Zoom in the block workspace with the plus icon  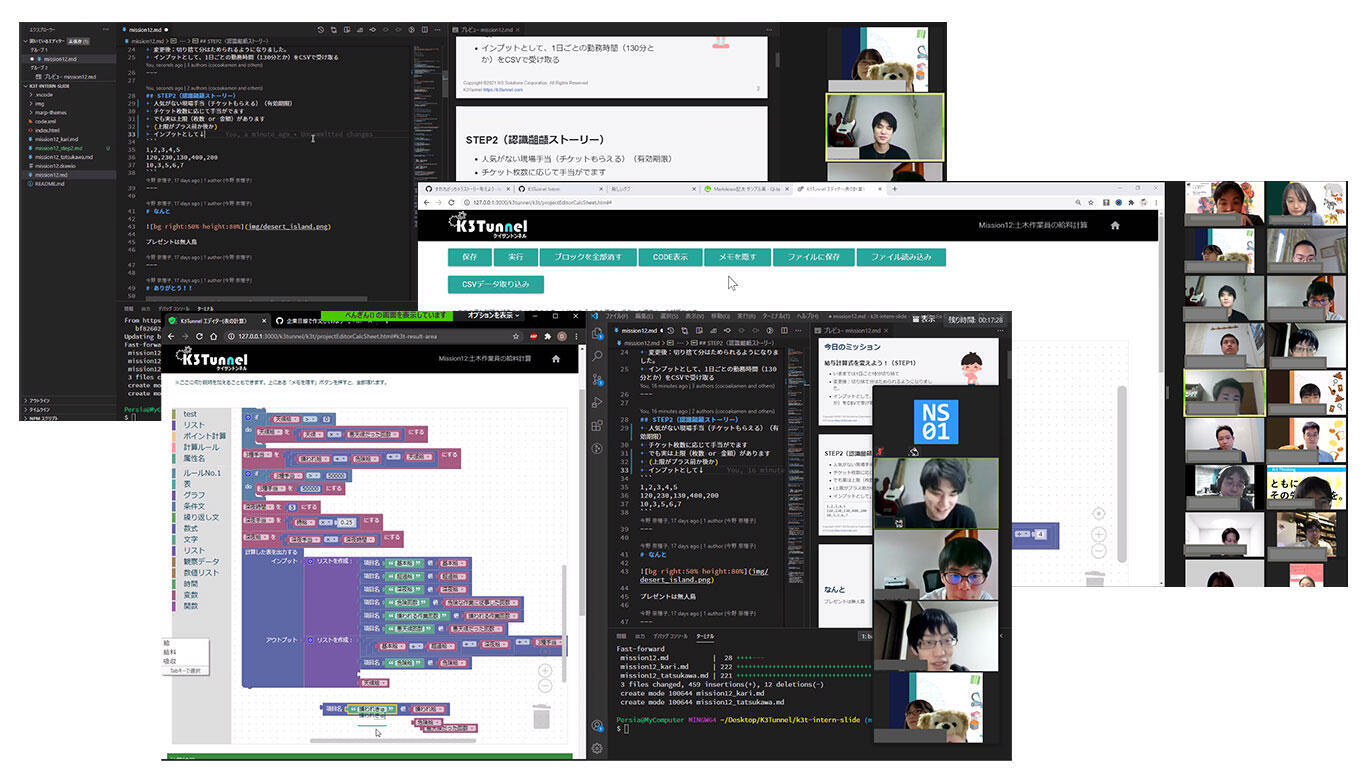click(x=545, y=671)
